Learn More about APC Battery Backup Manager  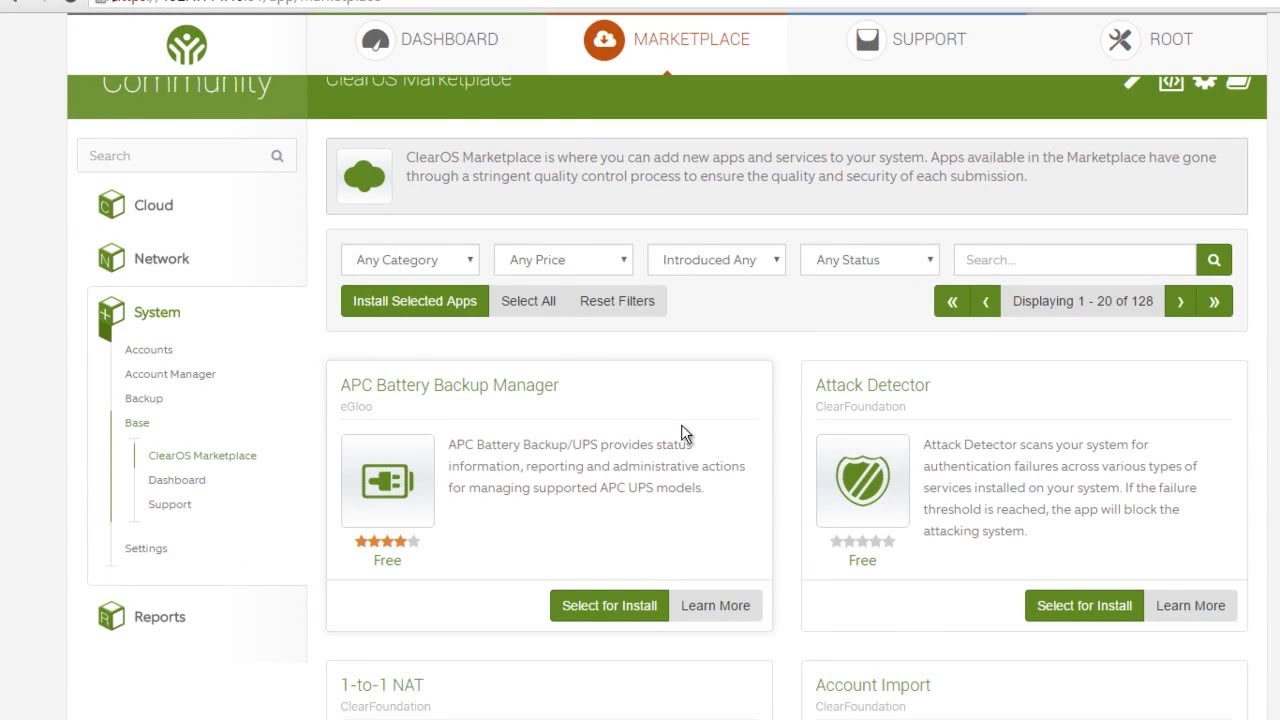pyautogui.click(x=715, y=605)
